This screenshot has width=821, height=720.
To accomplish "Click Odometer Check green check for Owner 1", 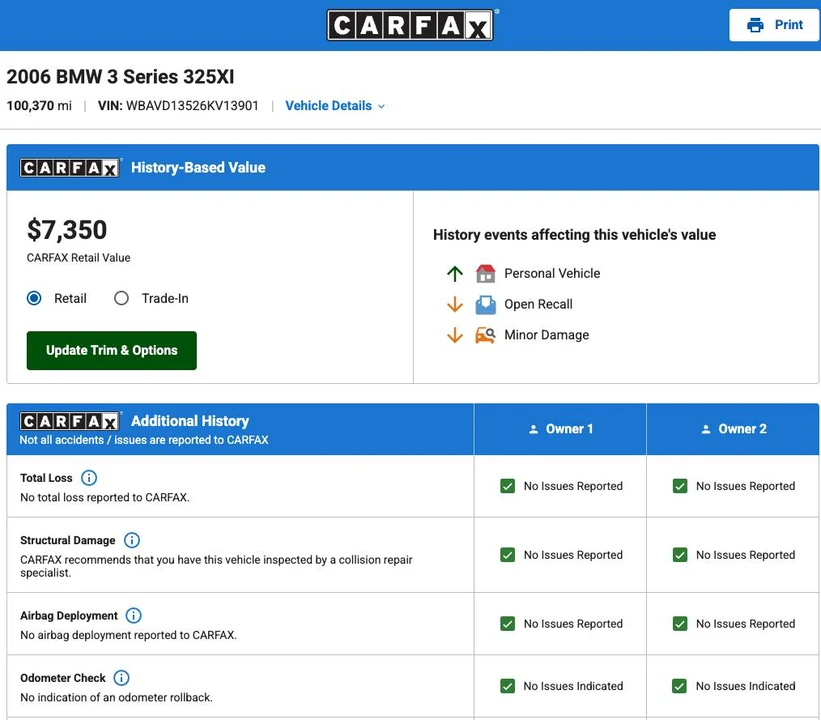I will click(x=507, y=686).
